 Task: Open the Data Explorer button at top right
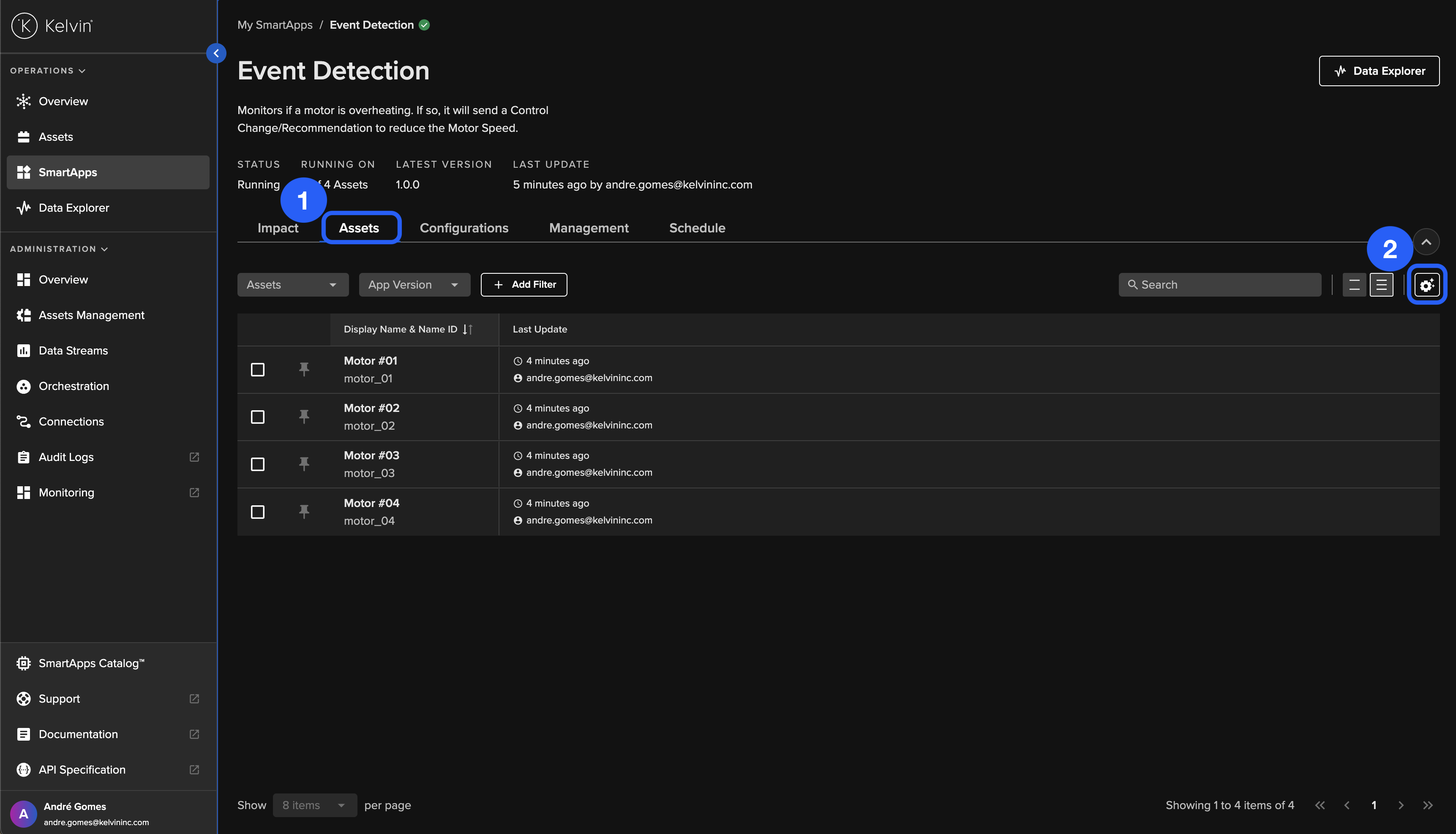(x=1379, y=71)
